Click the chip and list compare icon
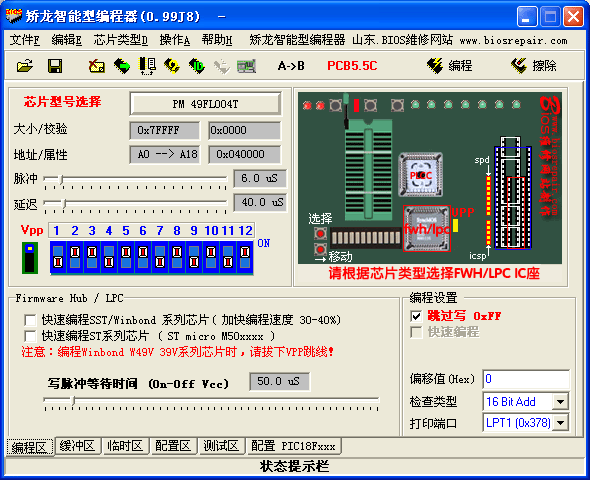 (x=148, y=66)
